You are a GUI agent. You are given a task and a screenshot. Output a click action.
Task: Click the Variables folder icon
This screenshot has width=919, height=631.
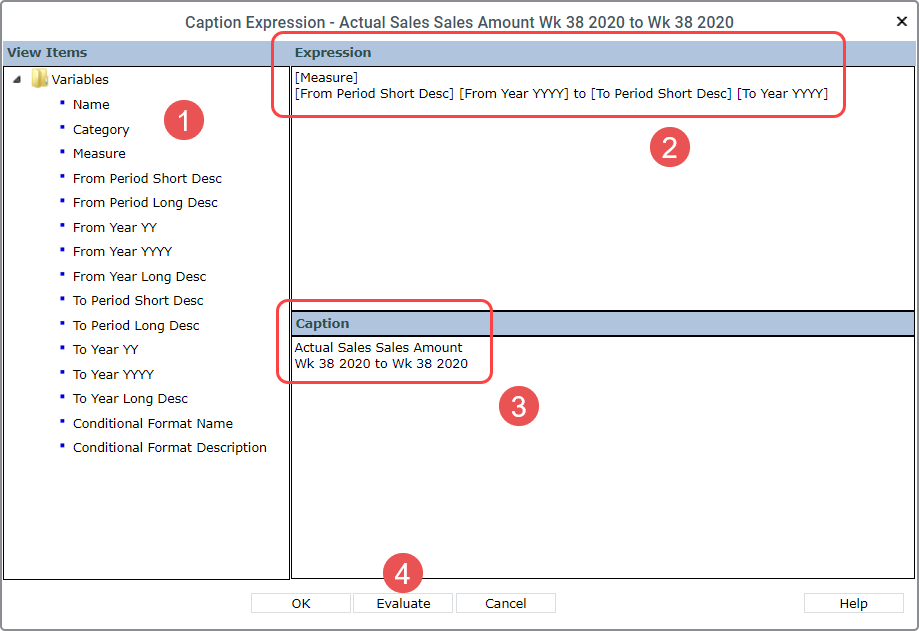coord(39,79)
